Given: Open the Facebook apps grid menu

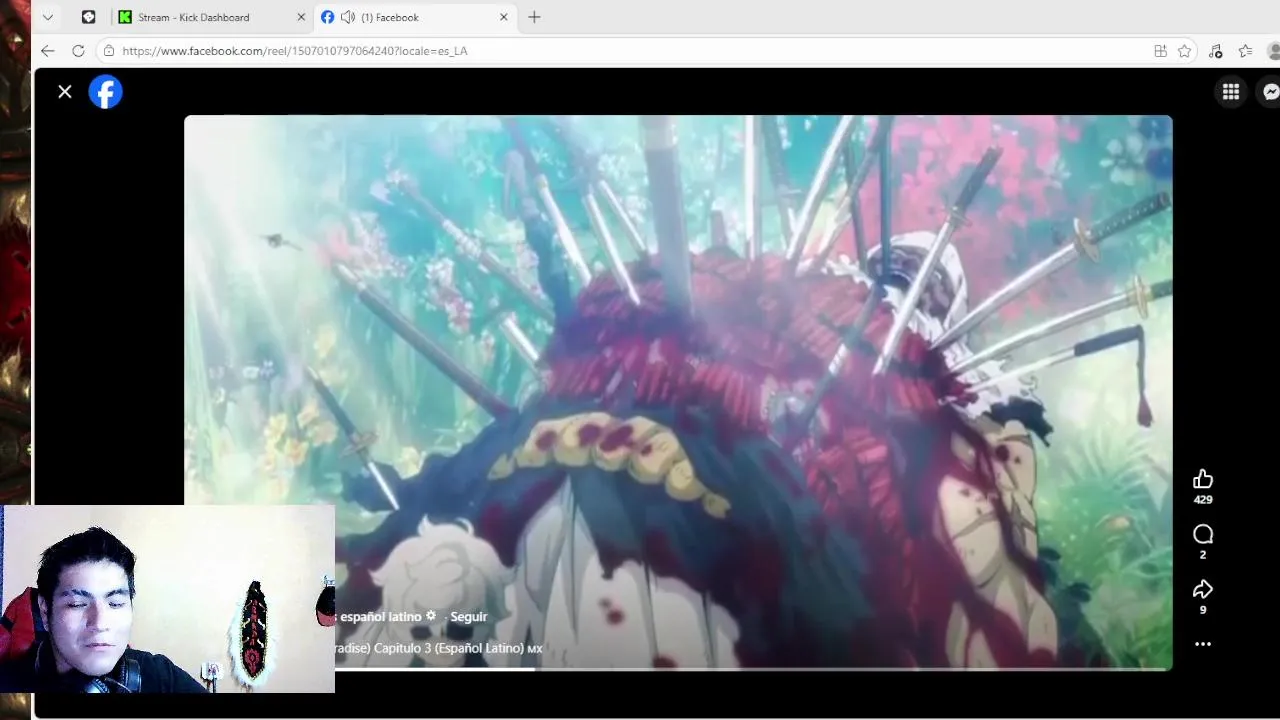Looking at the screenshot, I should 1231,92.
